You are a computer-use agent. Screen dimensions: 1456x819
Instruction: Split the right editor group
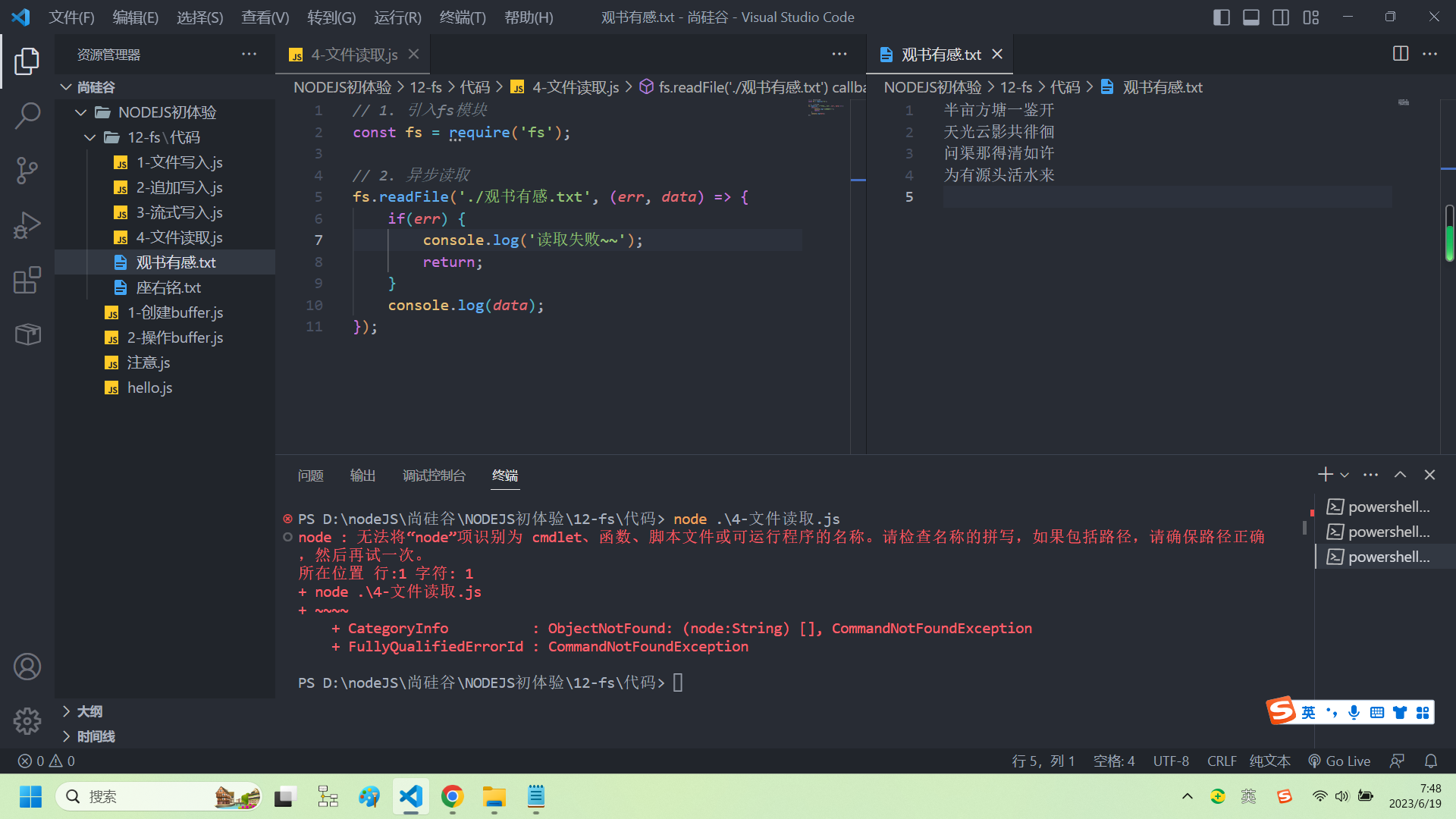(x=1401, y=54)
